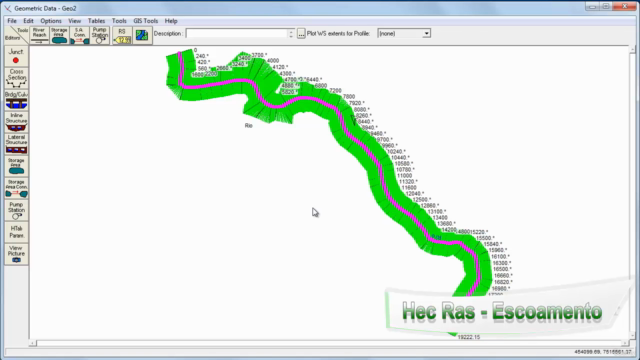Close the Geometric Data window
640x360 pixels.
pos(624,7)
